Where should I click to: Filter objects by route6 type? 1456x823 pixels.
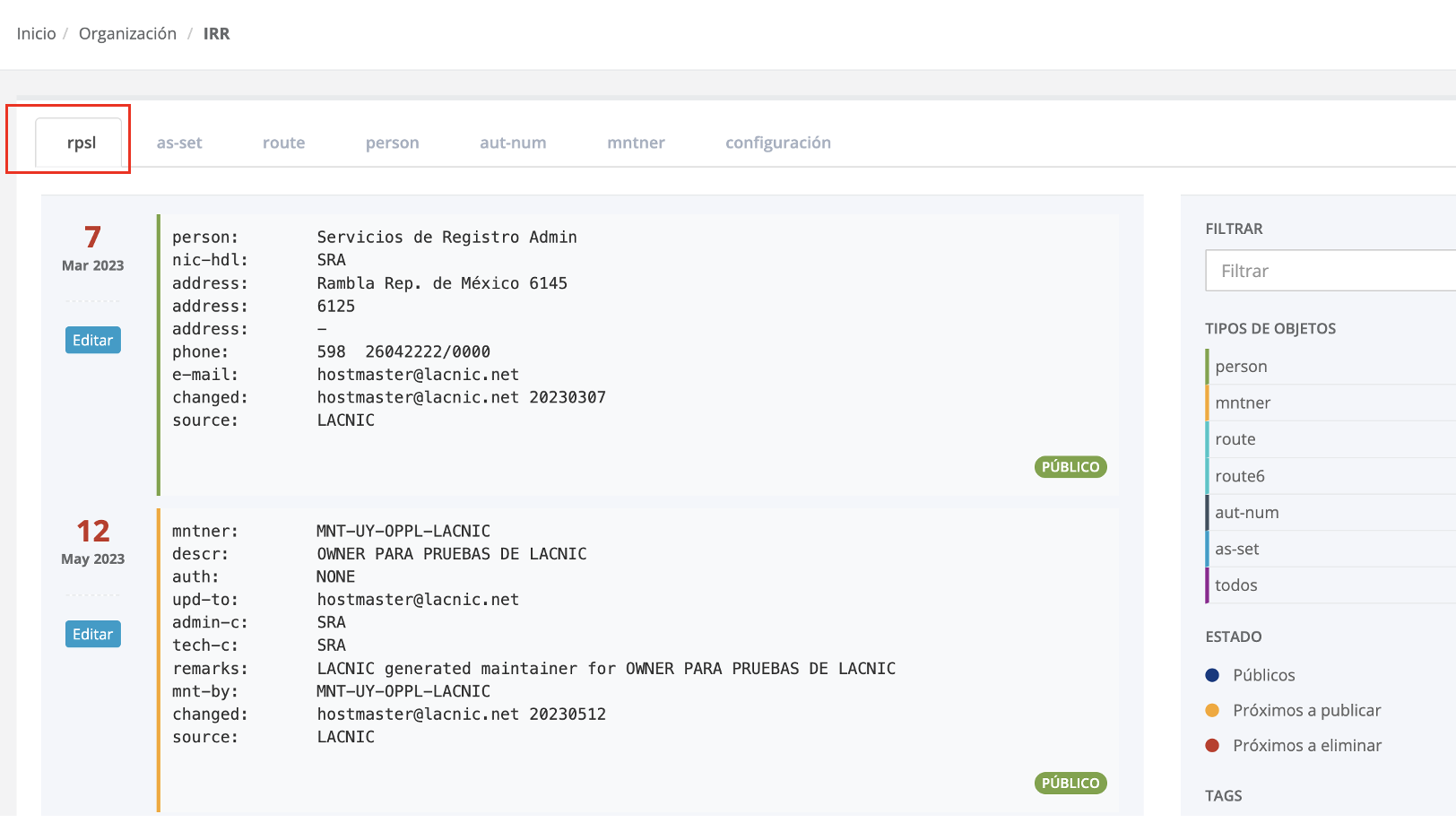point(1239,476)
